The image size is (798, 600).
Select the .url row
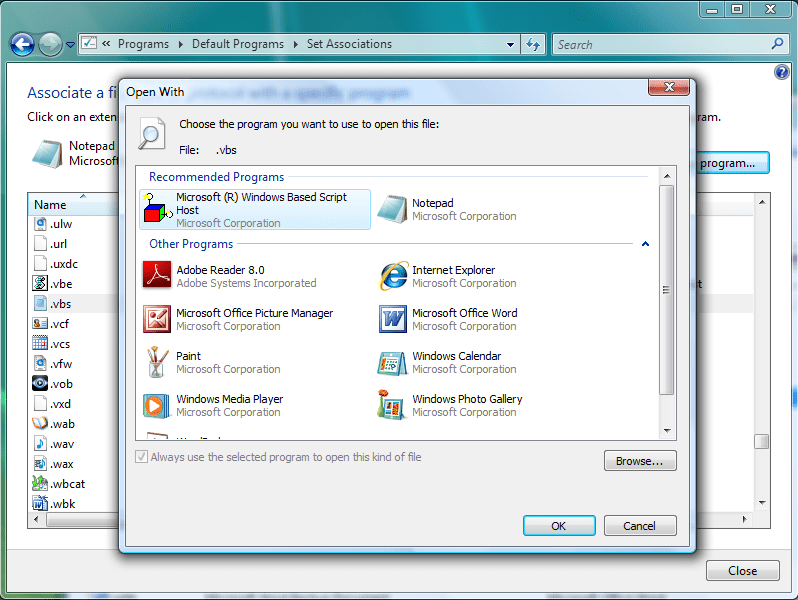click(73, 244)
